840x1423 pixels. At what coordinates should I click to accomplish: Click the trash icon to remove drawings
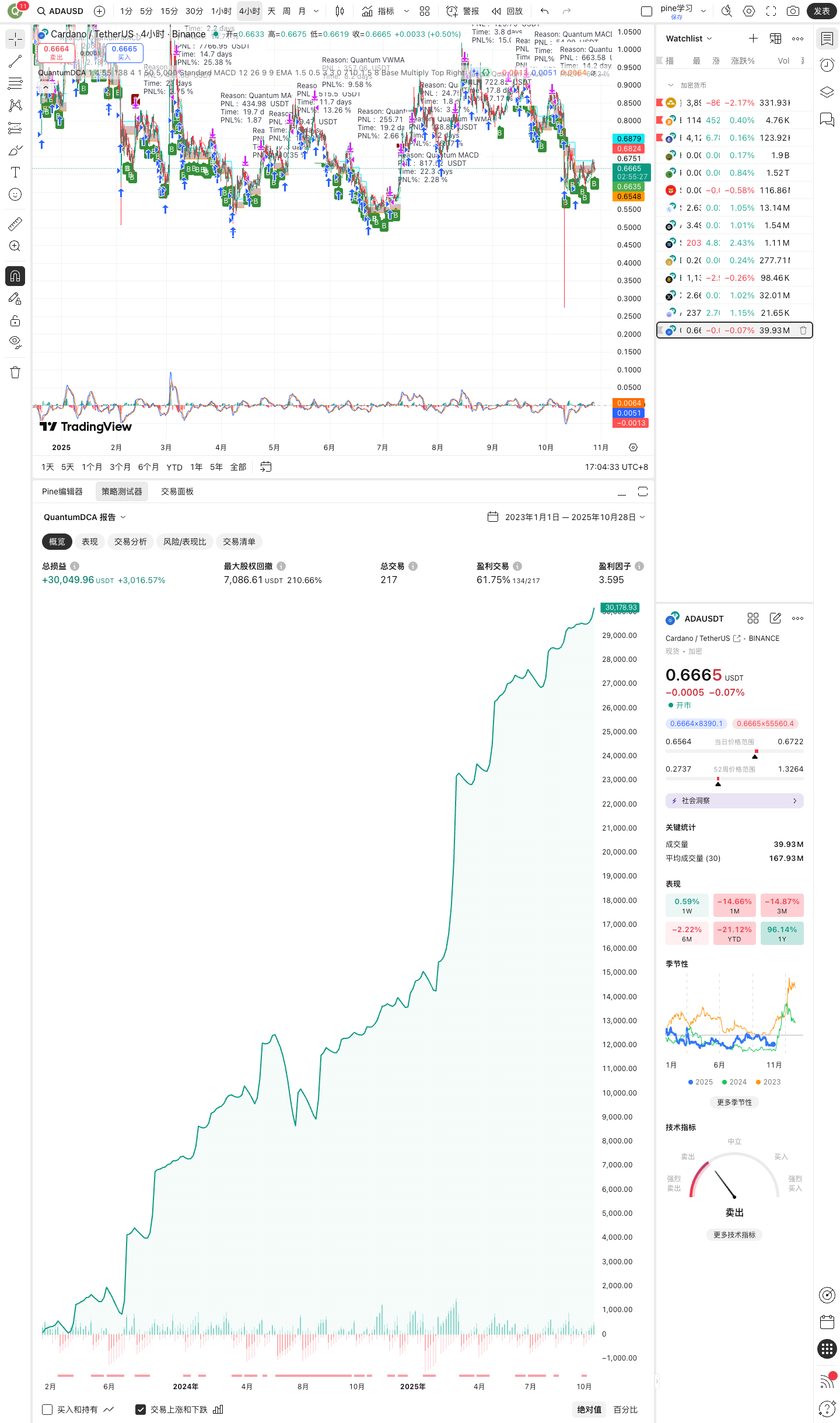[x=15, y=372]
